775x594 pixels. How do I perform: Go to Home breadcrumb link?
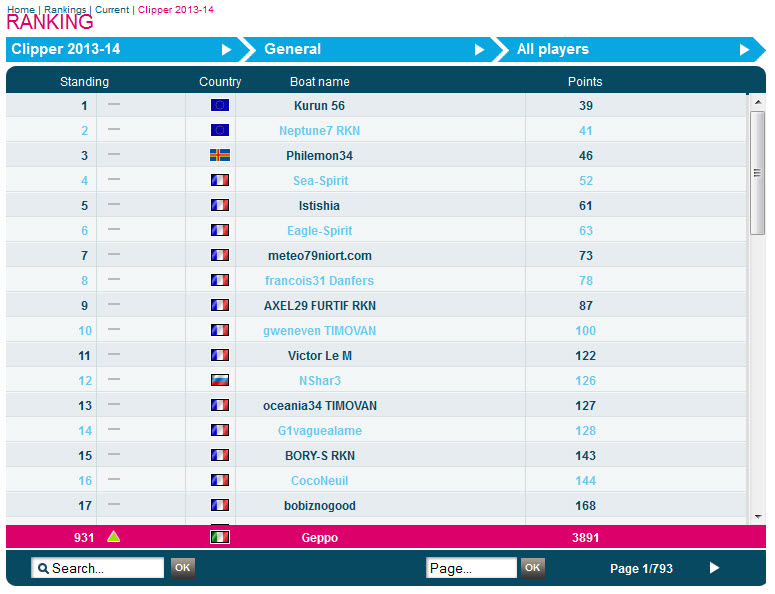tap(20, 9)
